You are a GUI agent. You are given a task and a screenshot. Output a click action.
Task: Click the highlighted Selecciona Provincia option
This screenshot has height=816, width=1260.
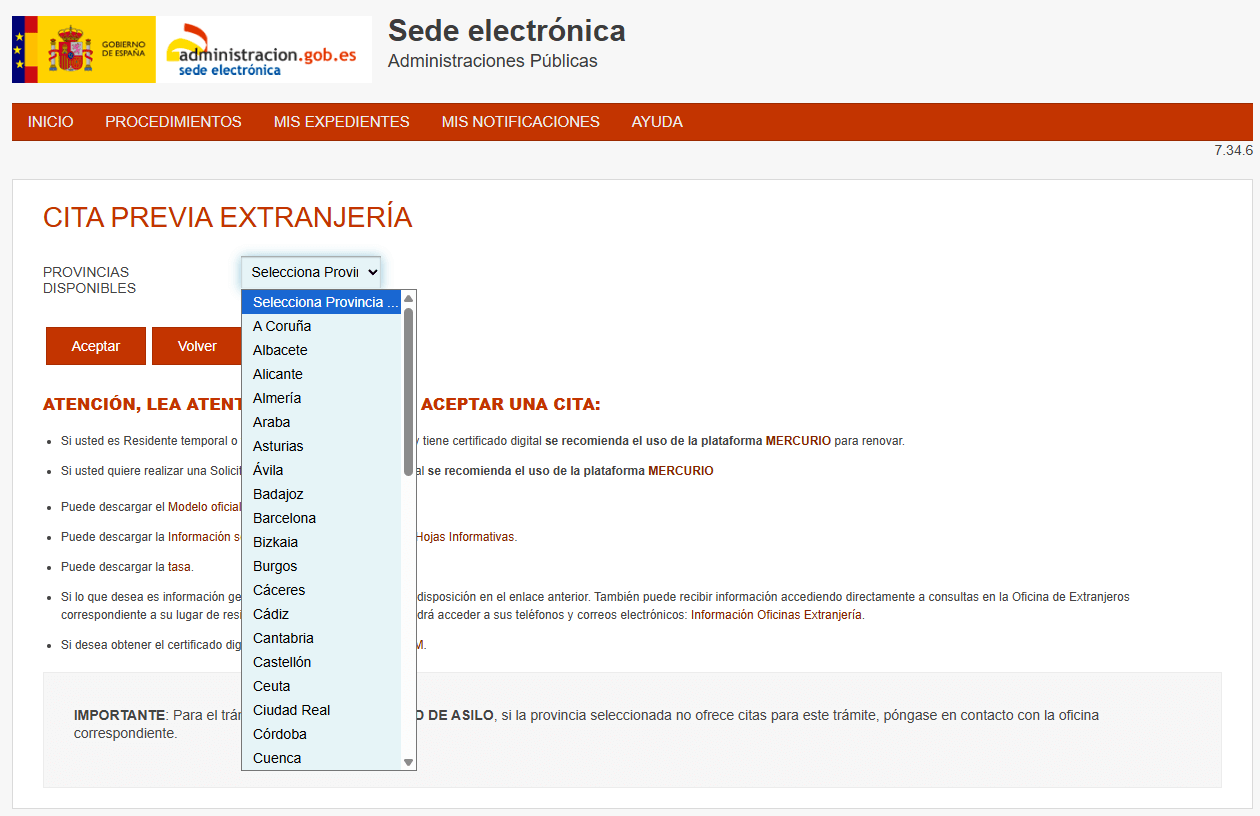pyautogui.click(x=322, y=302)
